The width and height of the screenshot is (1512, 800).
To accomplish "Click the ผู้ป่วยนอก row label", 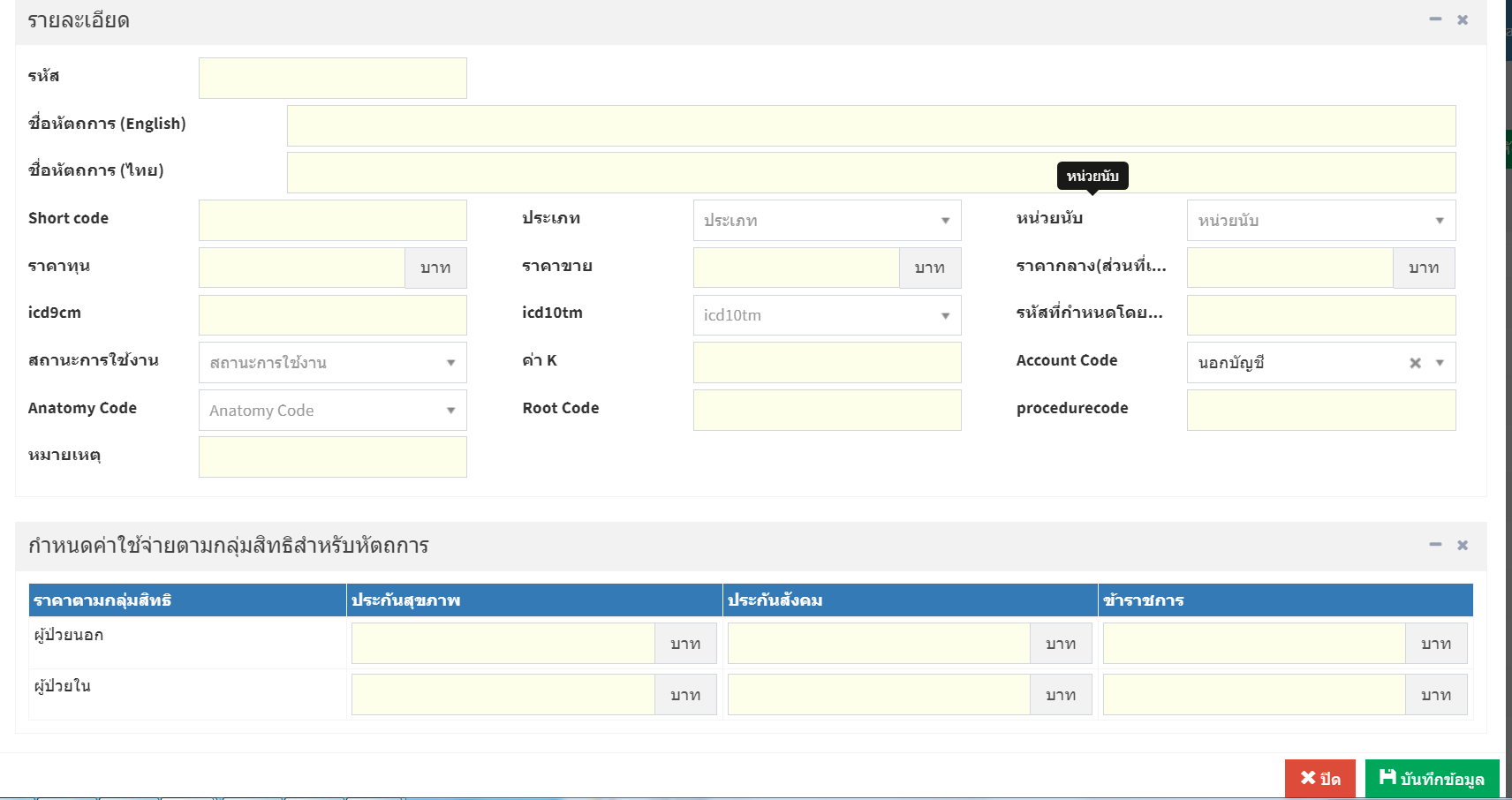I will 69,635.
